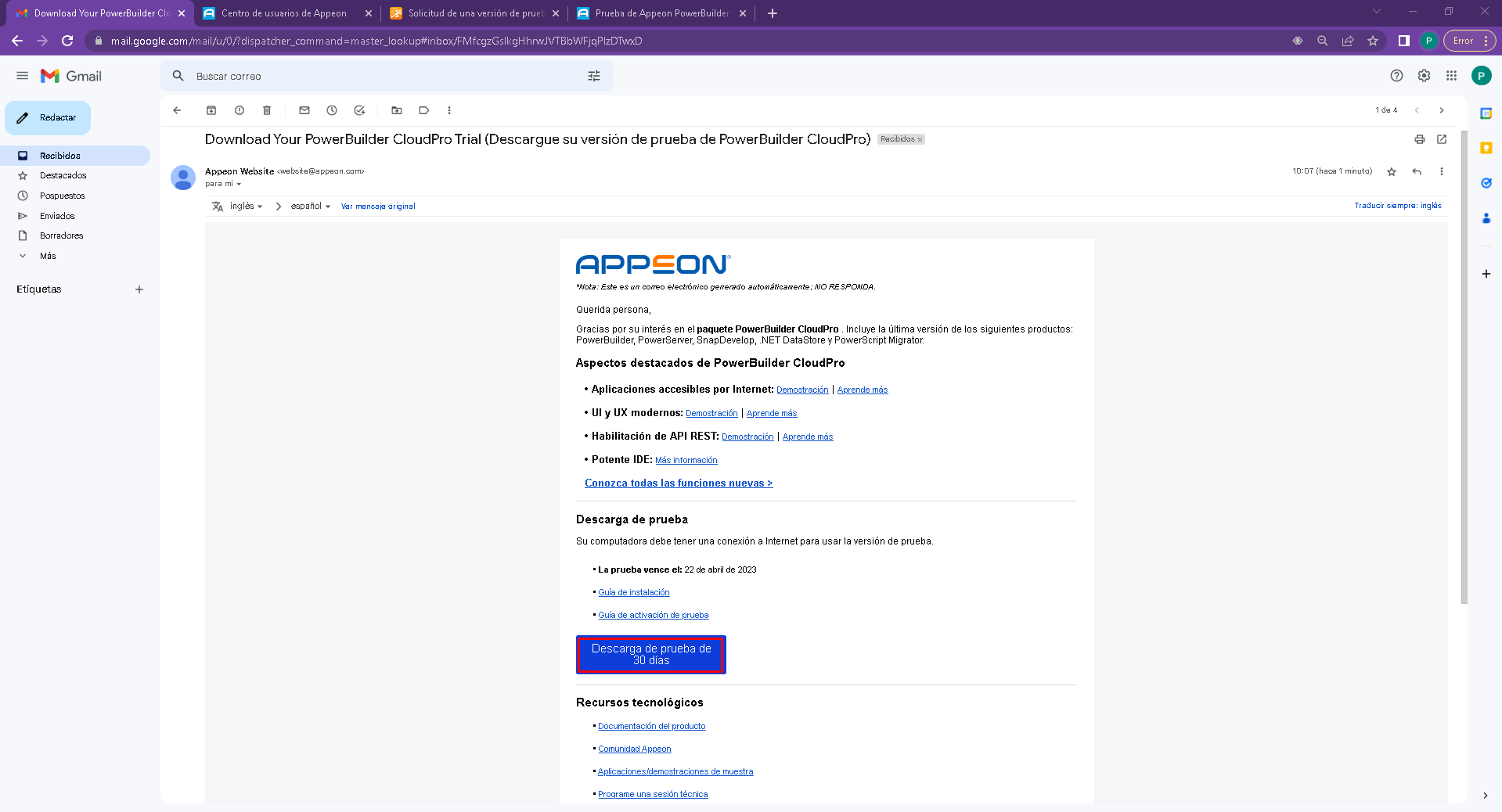The image size is (1502, 812).
Task: Archive the open email
Action: [211, 110]
